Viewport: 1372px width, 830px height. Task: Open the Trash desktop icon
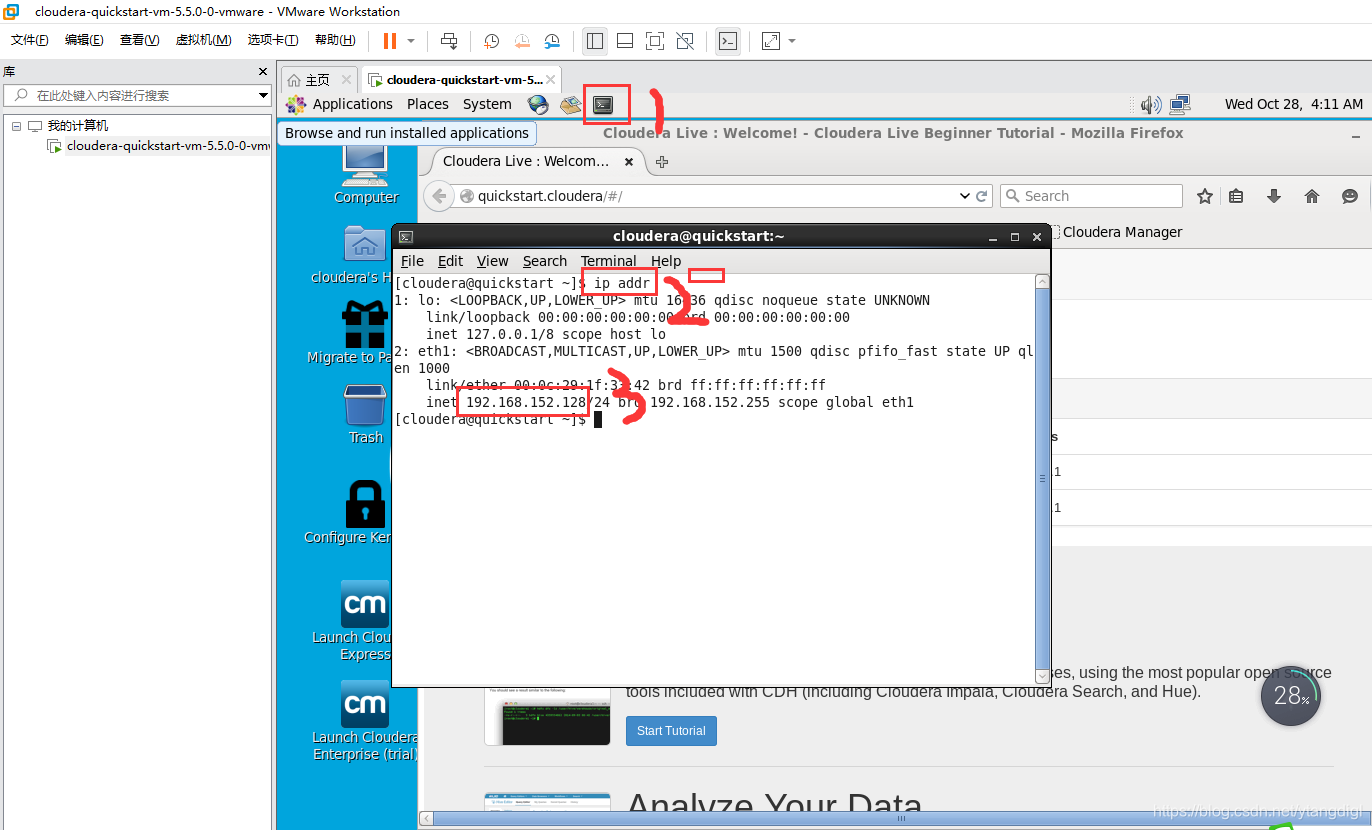click(365, 405)
